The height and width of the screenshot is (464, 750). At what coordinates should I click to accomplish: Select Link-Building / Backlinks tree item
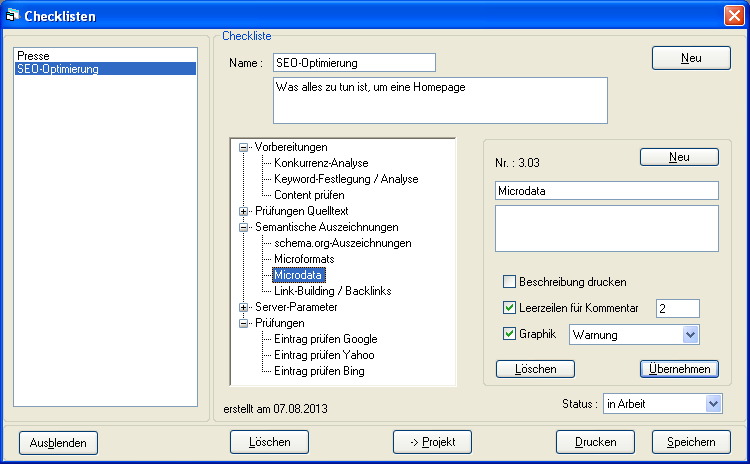[332, 291]
